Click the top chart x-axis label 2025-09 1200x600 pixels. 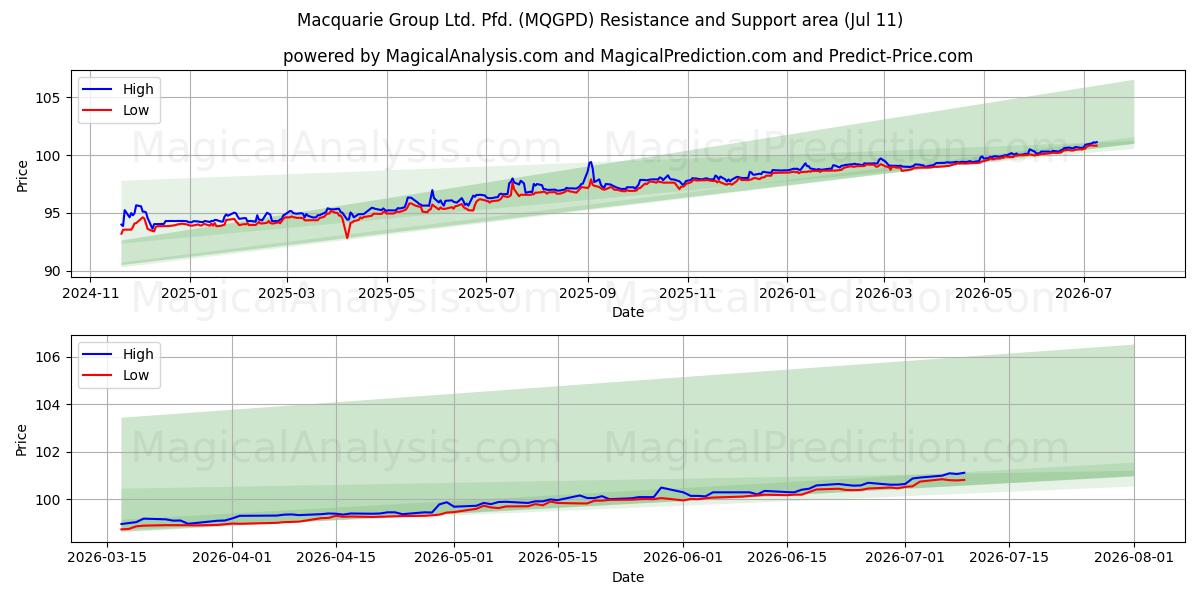click(x=588, y=294)
